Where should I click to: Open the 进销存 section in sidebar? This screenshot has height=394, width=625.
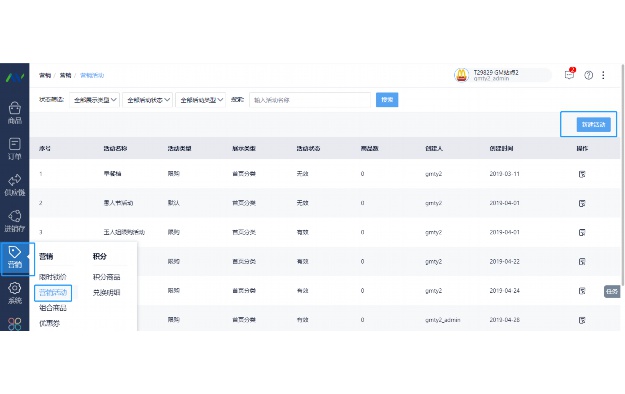pyautogui.click(x=14, y=221)
